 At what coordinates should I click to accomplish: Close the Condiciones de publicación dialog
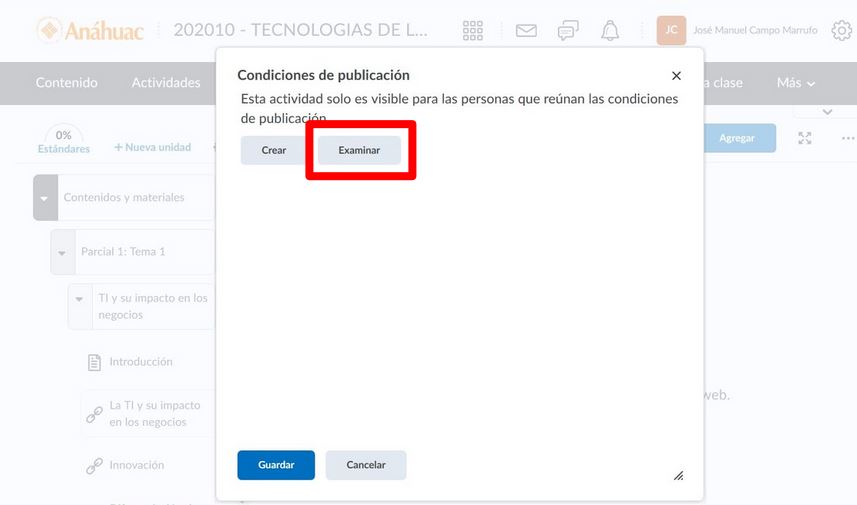(x=676, y=76)
